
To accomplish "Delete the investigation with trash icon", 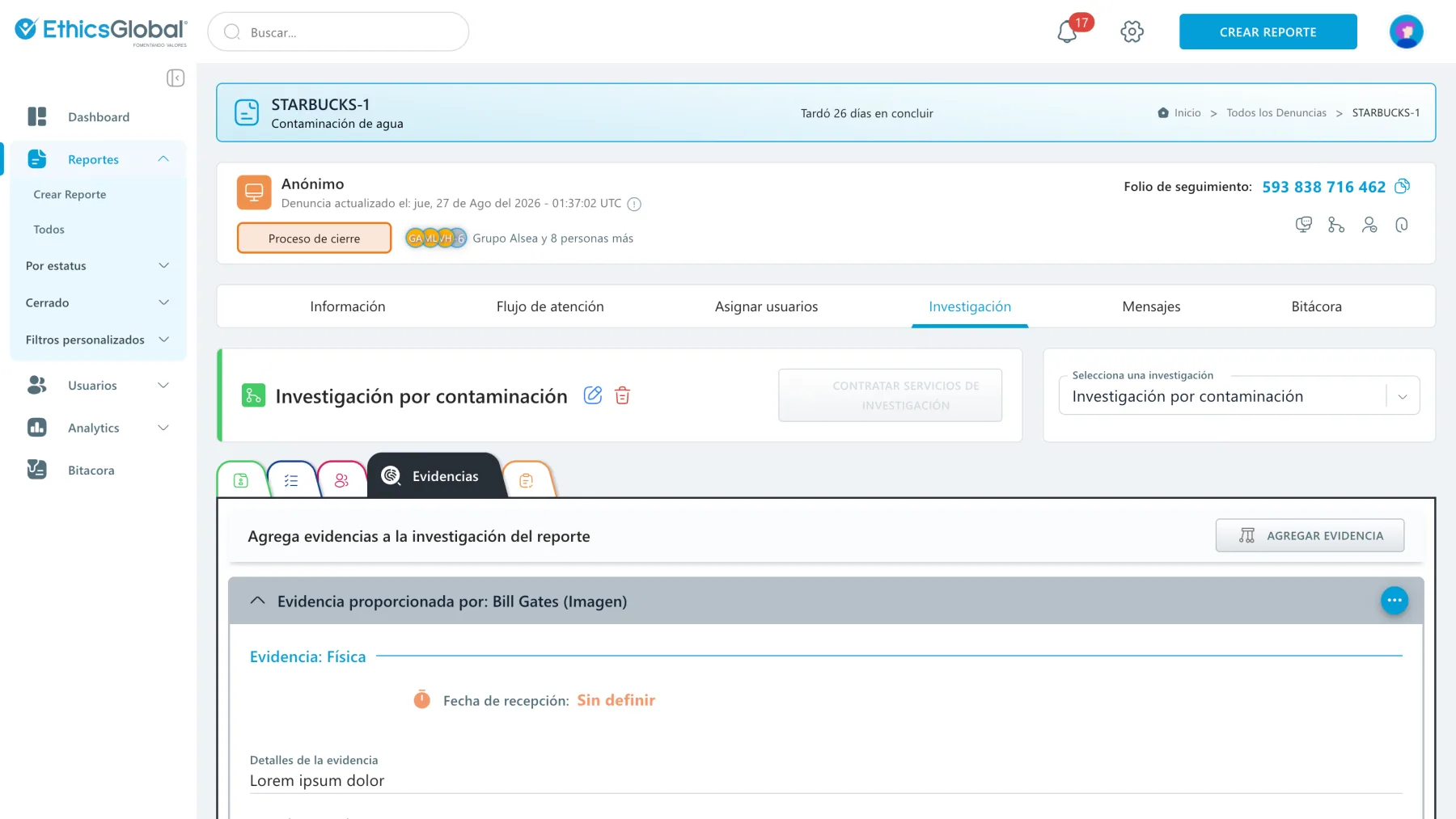I will pos(622,395).
